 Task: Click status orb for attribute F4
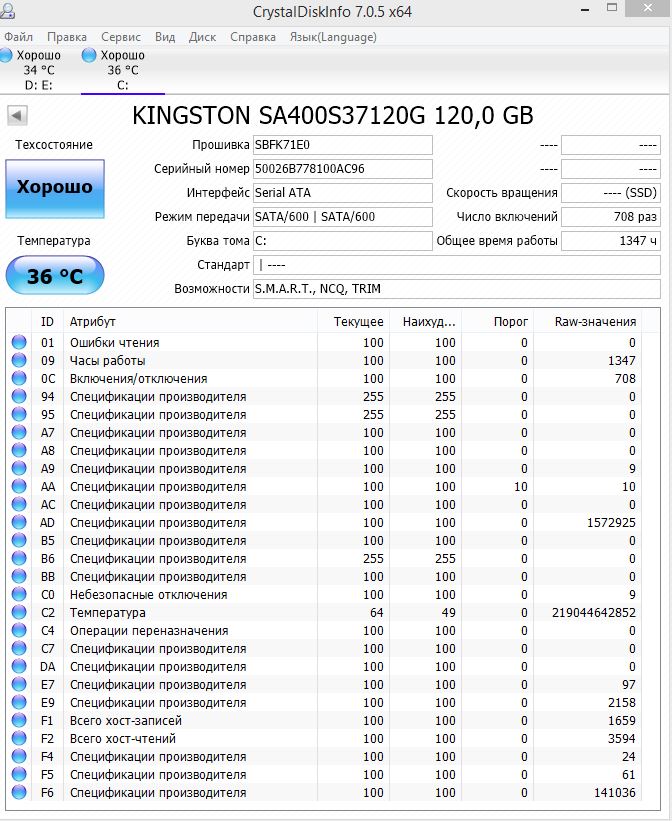(x=19, y=757)
